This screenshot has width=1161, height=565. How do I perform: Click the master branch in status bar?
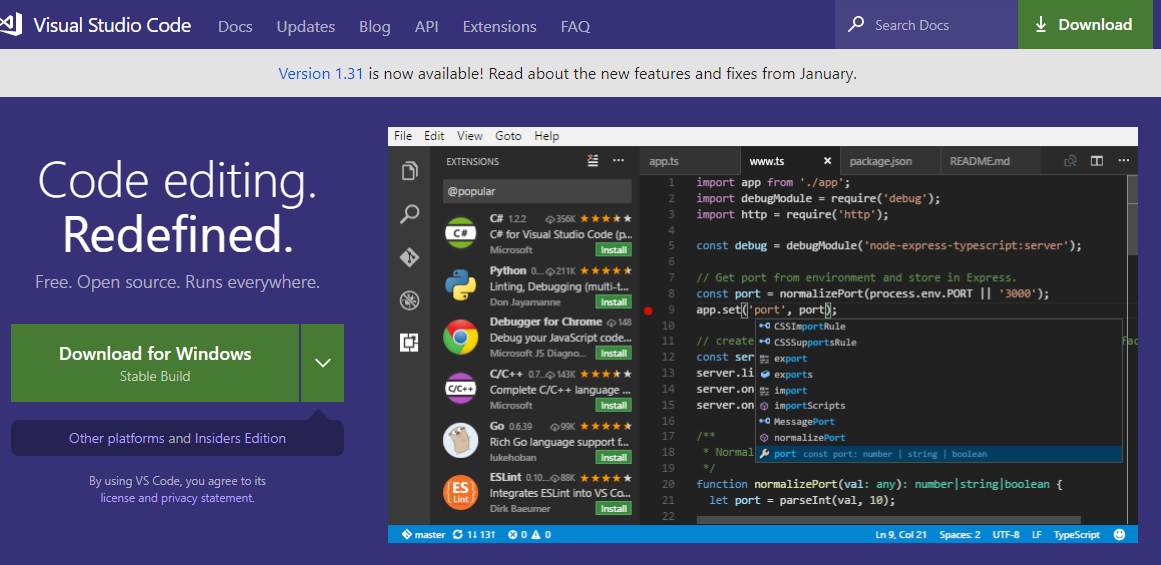coord(424,535)
